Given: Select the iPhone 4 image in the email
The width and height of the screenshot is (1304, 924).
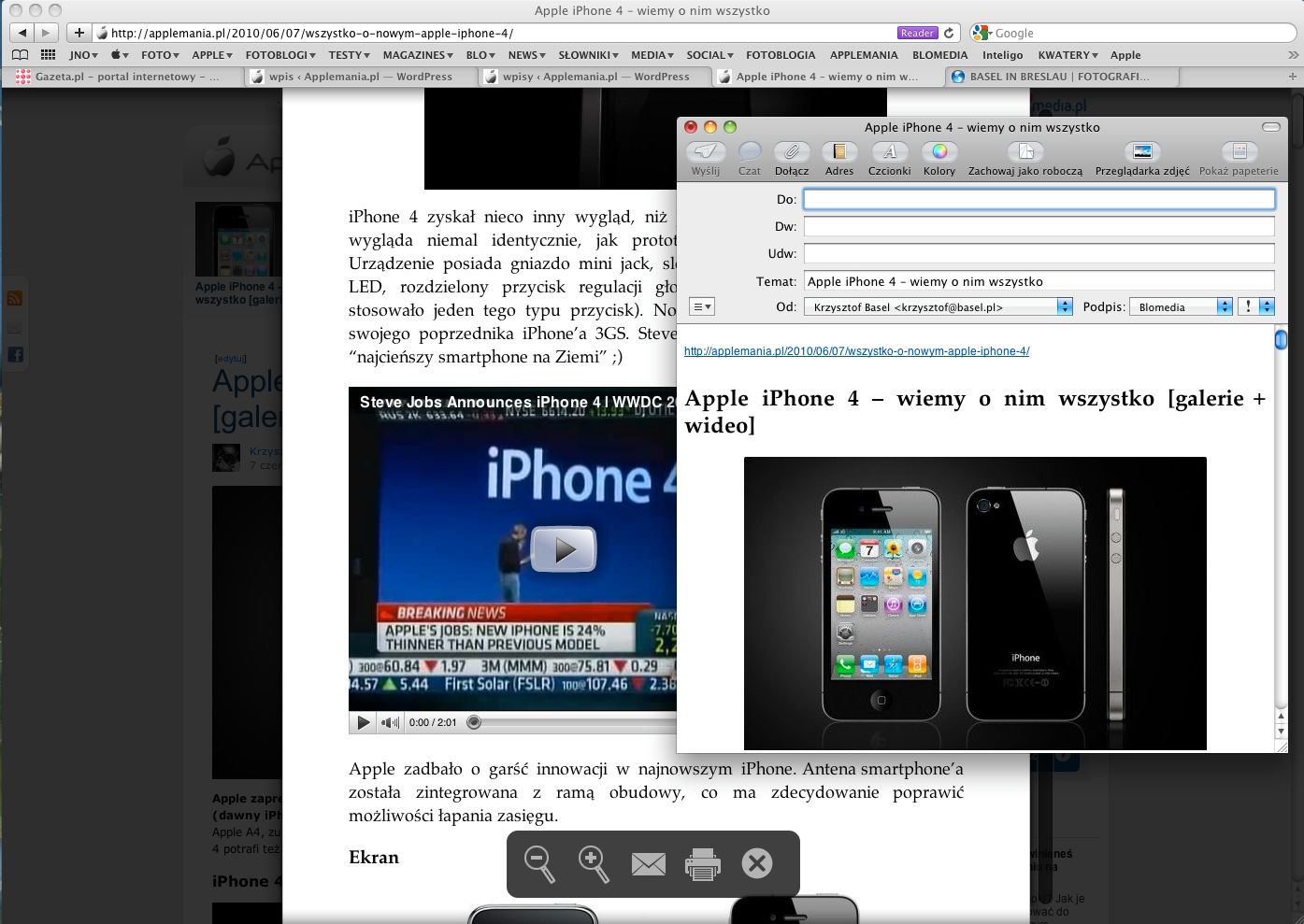Looking at the screenshot, I should click(975, 603).
